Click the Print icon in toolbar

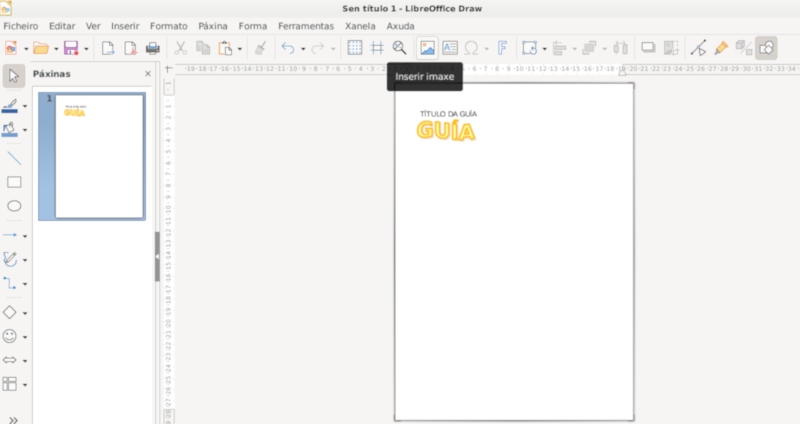coord(153,47)
